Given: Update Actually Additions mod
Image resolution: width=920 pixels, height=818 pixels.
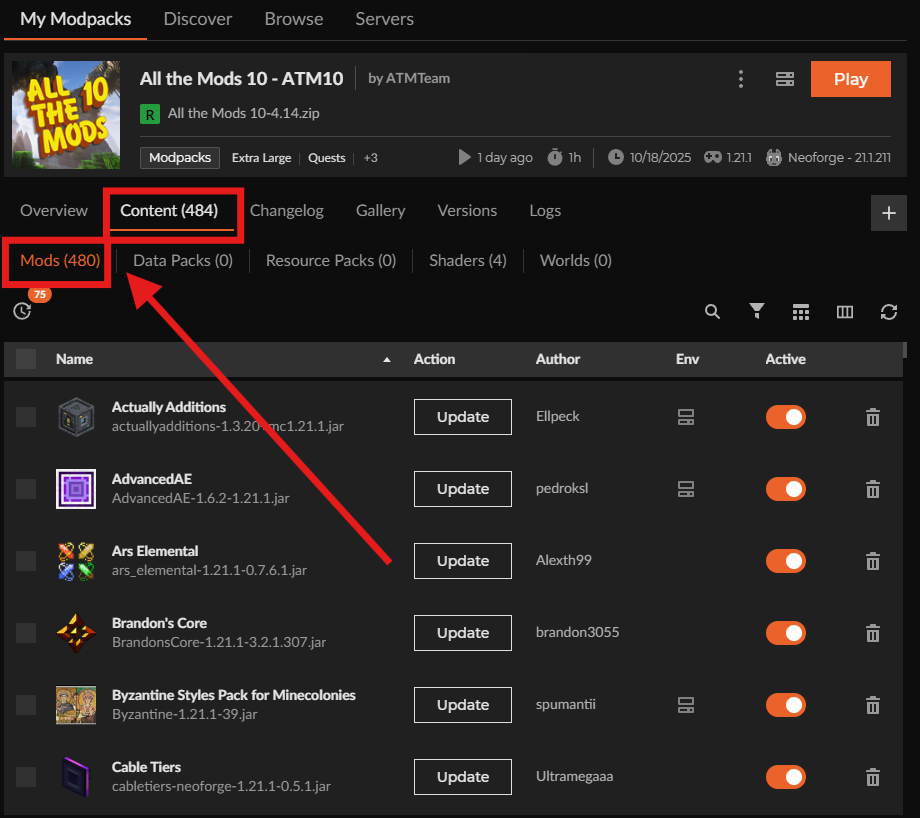Looking at the screenshot, I should tap(462, 417).
